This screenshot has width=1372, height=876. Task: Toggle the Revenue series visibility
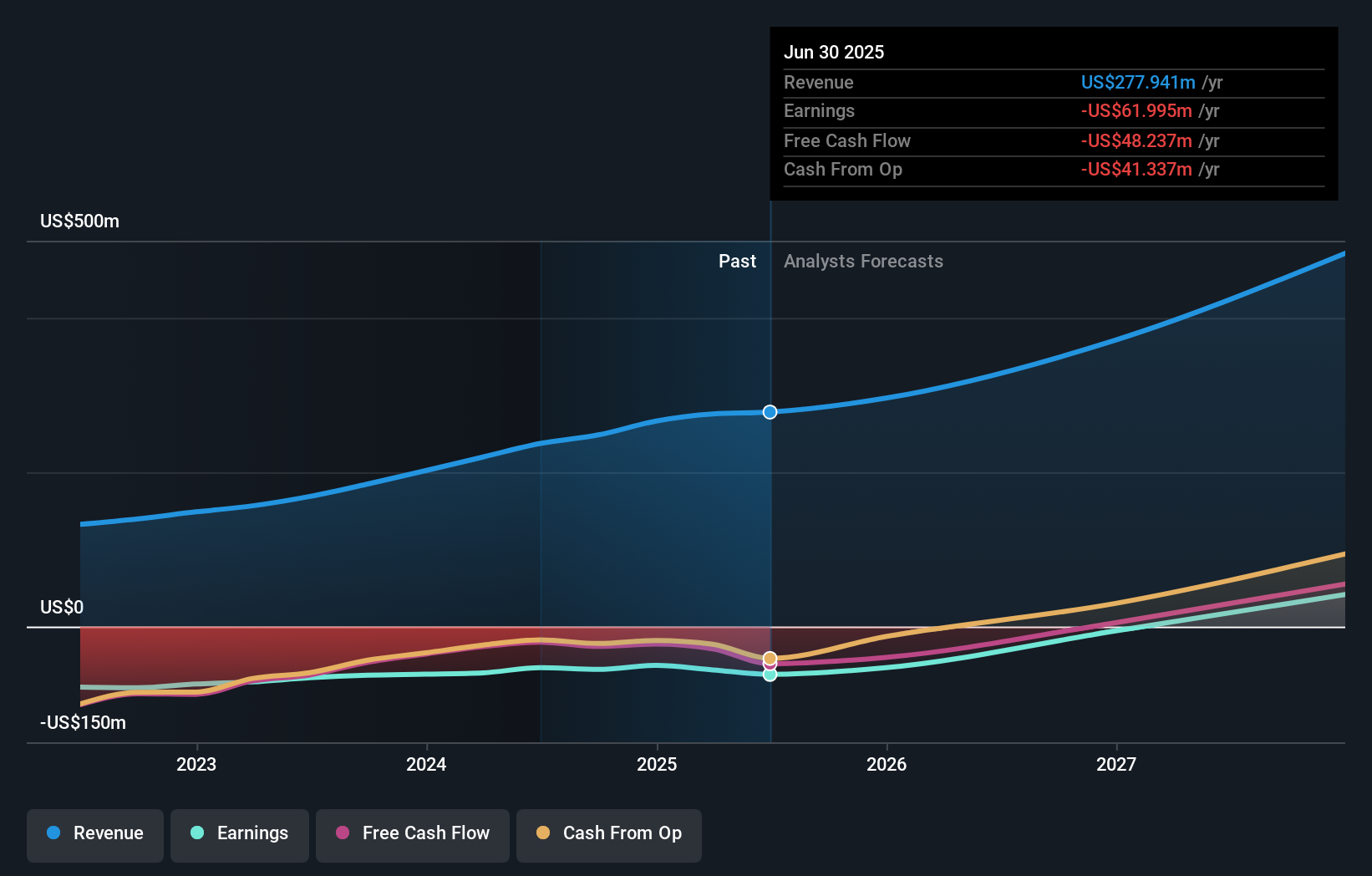point(94,833)
